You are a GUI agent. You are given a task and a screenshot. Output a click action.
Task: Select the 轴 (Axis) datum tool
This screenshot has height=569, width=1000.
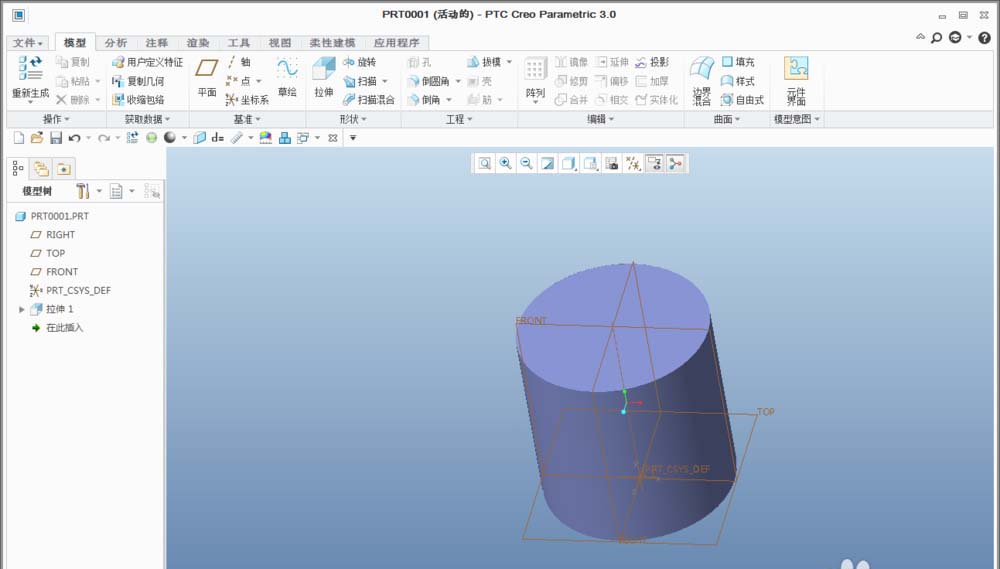pos(239,62)
